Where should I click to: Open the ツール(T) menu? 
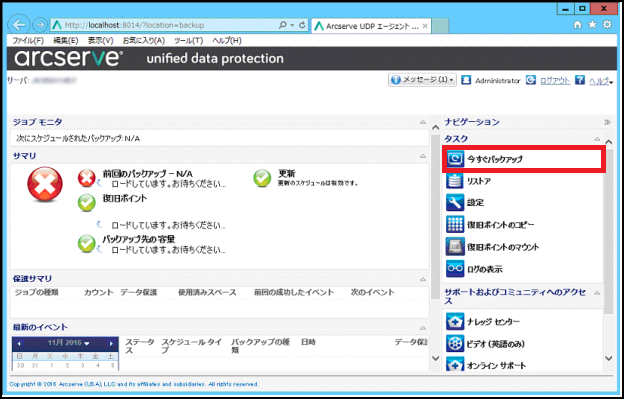[x=188, y=41]
